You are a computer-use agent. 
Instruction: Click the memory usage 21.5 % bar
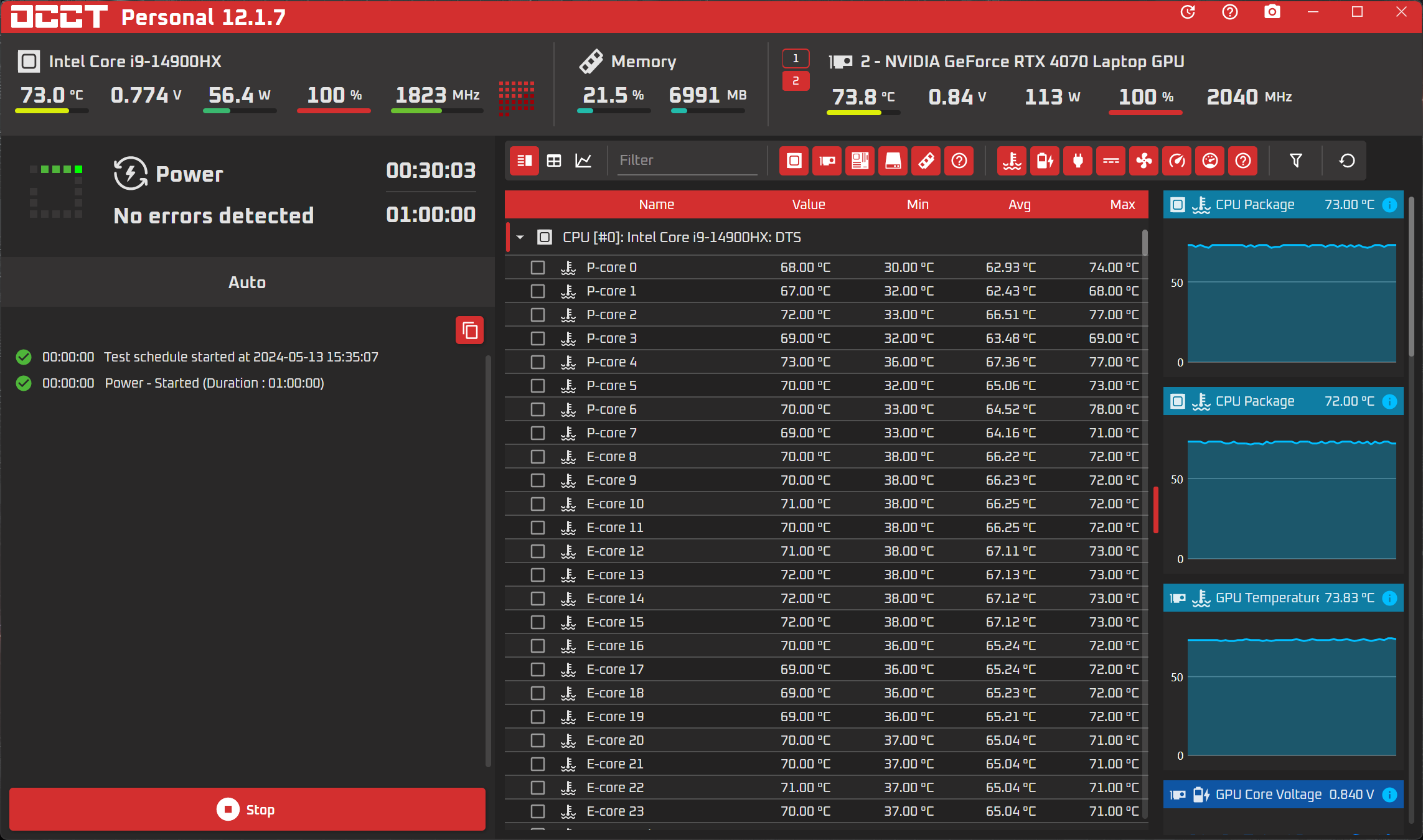(613, 111)
